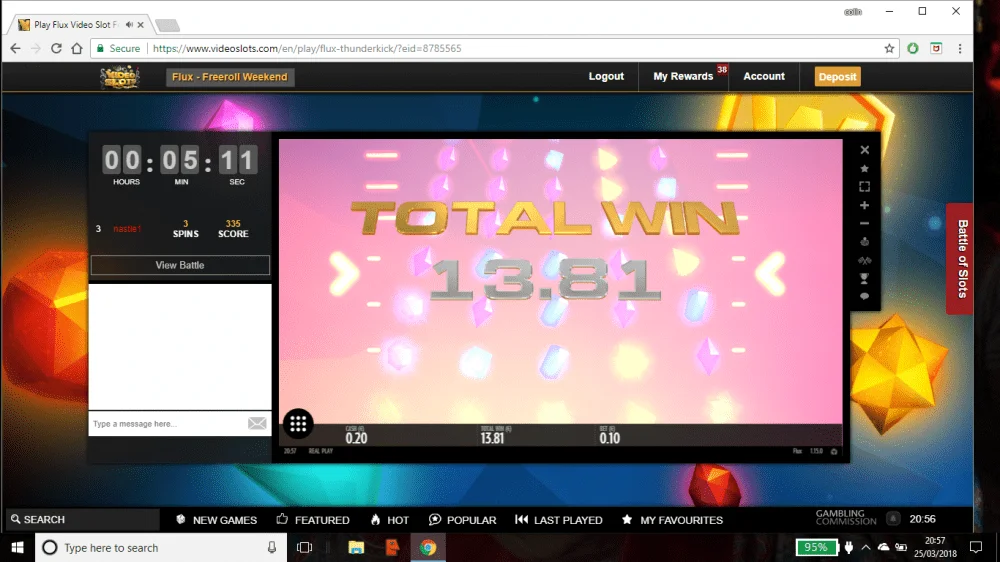Image resolution: width=1000 pixels, height=562 pixels.
Task: Open File Explorer from the taskbar
Action: point(356,547)
